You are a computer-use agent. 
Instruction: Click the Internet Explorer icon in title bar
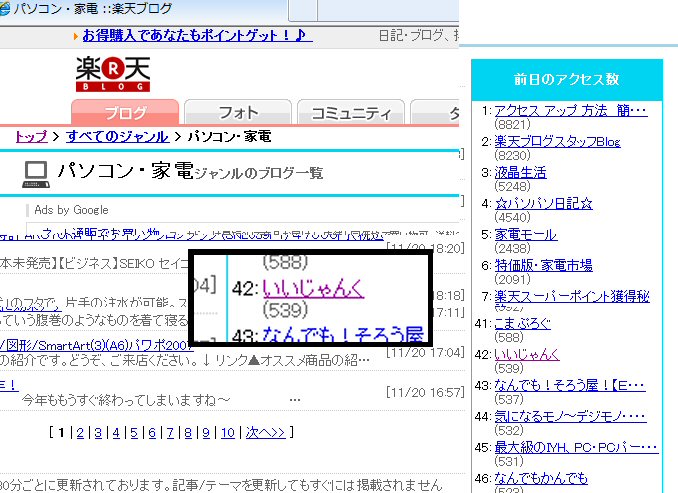[5, 9]
